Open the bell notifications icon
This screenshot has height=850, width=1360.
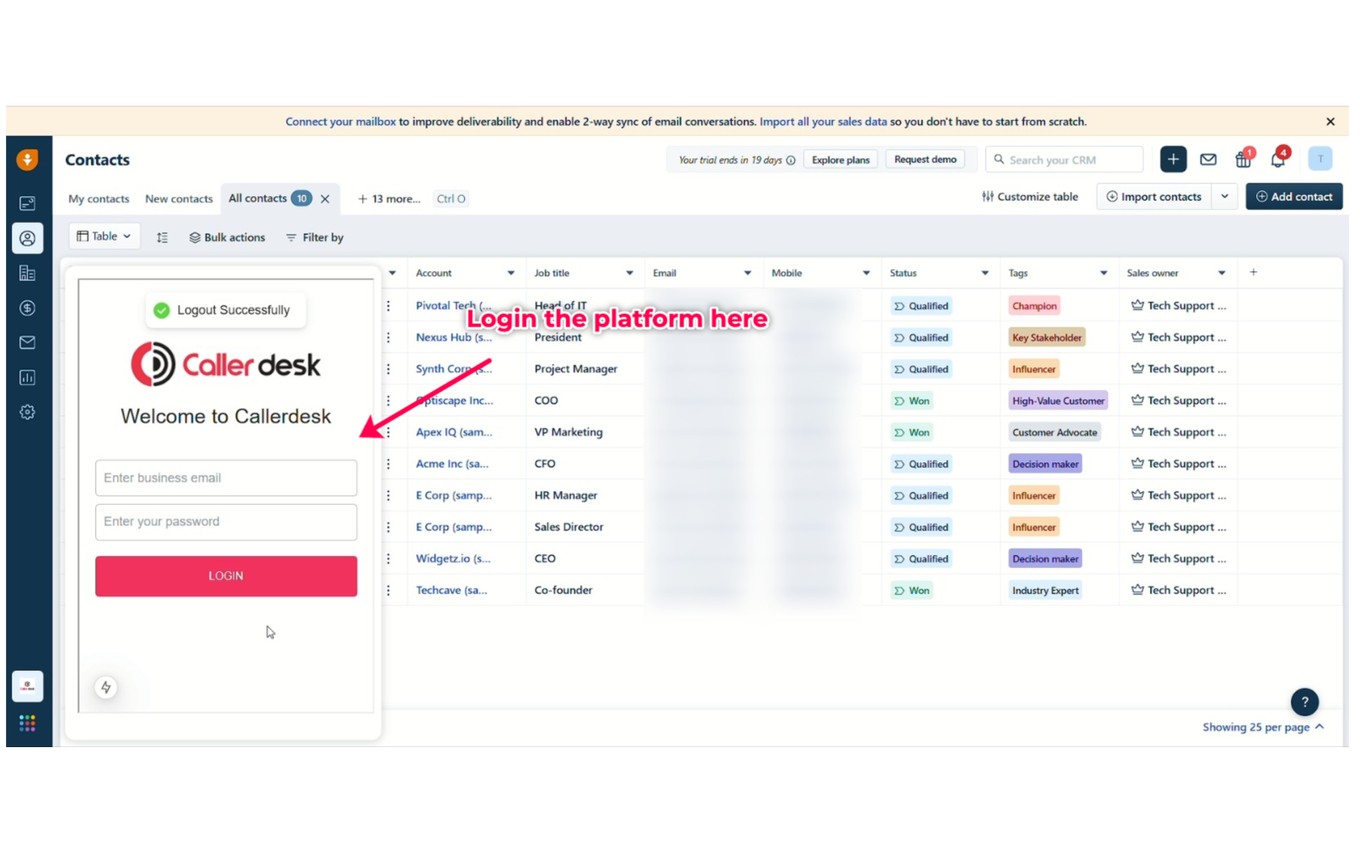[1278, 159]
